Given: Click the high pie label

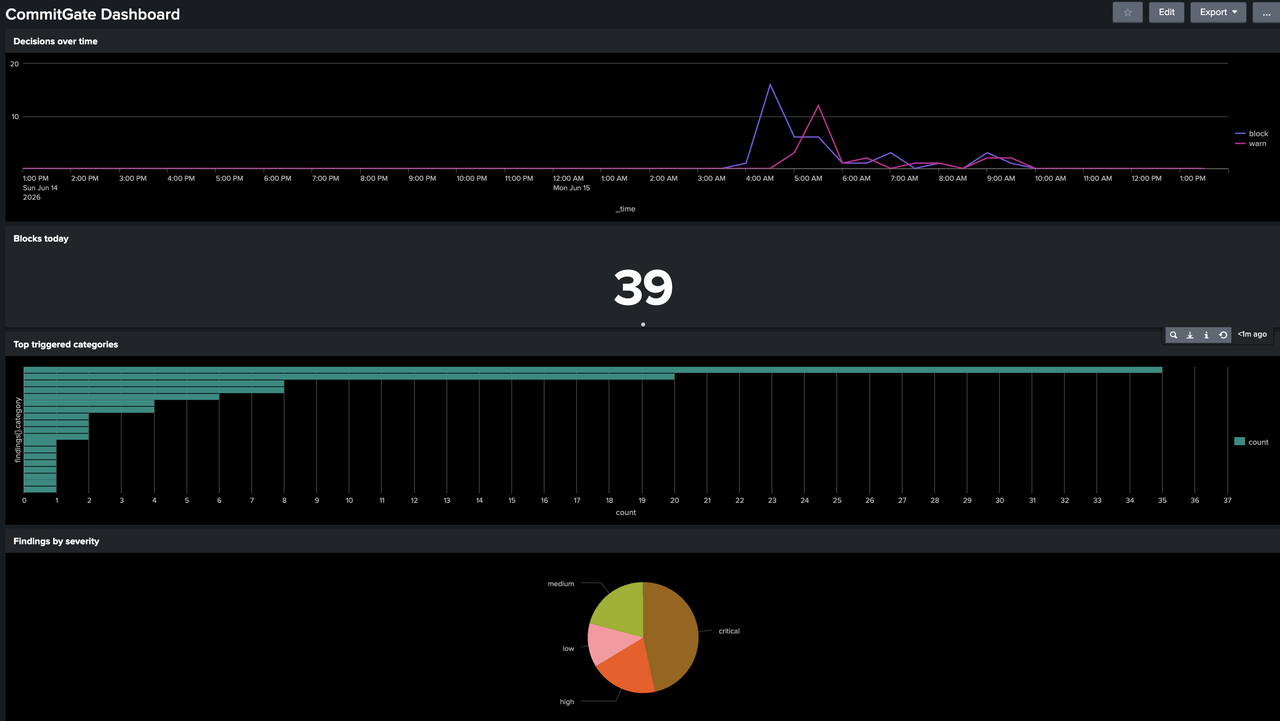Looking at the screenshot, I should click(567, 702).
